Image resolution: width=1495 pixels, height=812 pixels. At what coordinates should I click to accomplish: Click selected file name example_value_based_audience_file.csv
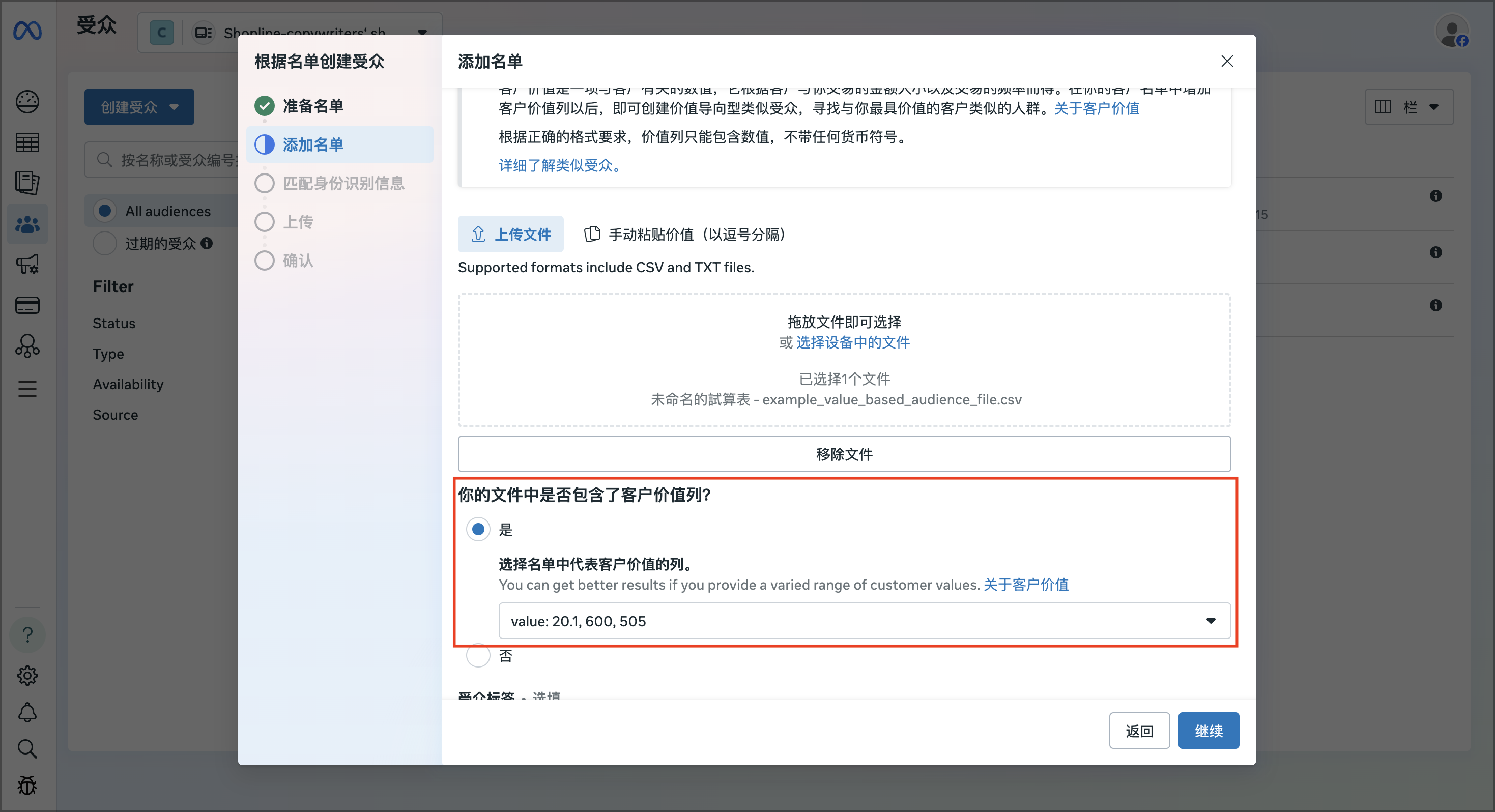(x=836, y=400)
